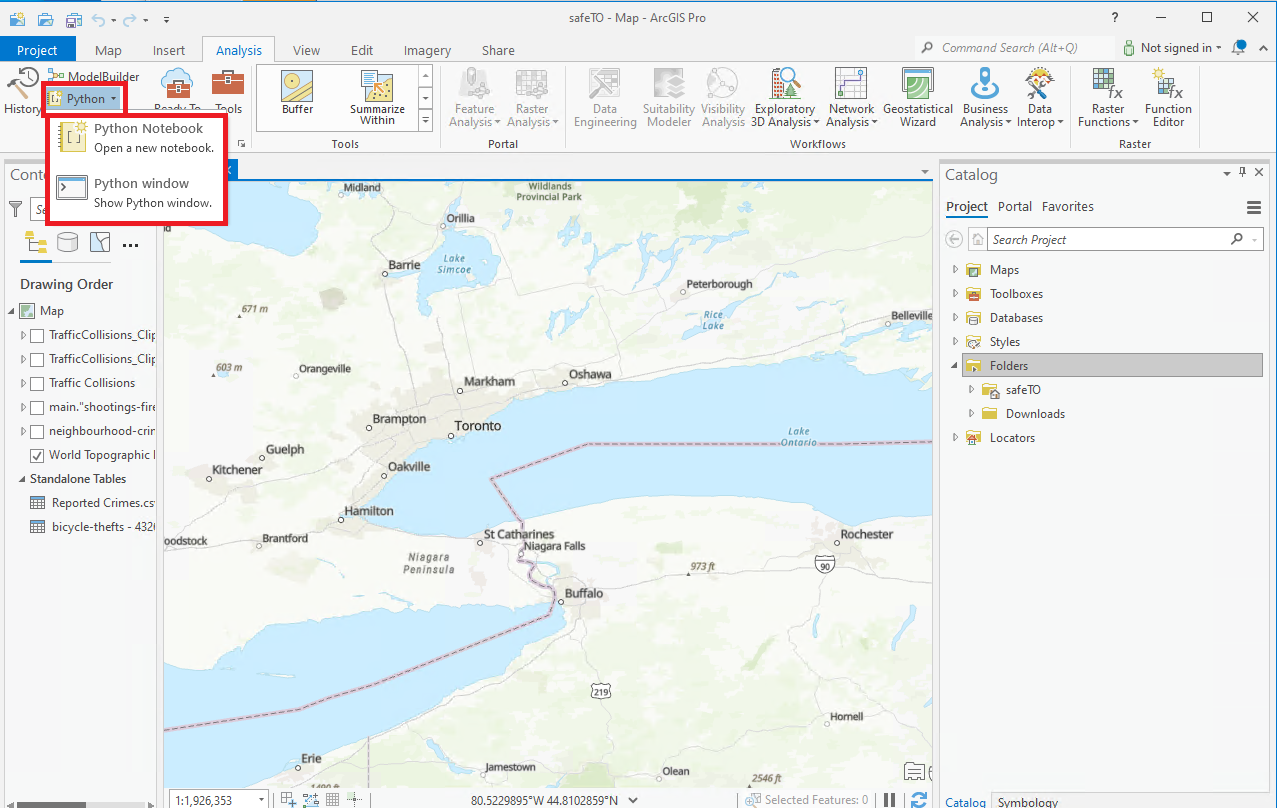Switch Catalog pane to Favorites tab
The width and height of the screenshot is (1280, 808).
tap(1068, 206)
